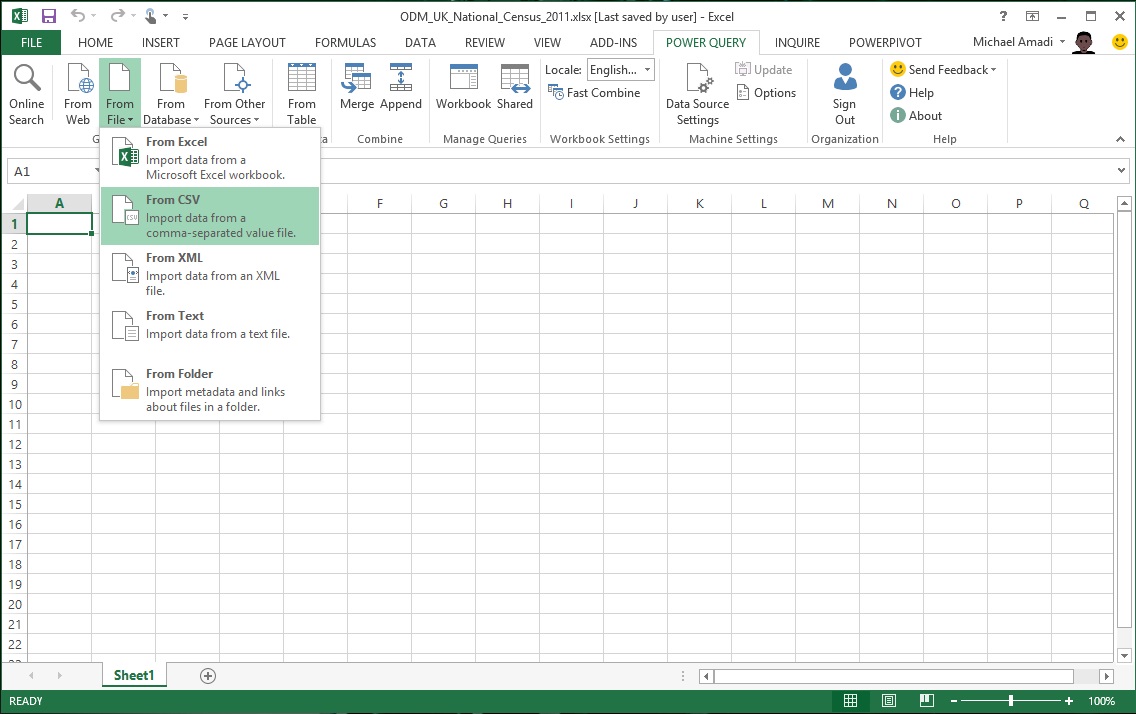Open the FILE tab

(31, 43)
